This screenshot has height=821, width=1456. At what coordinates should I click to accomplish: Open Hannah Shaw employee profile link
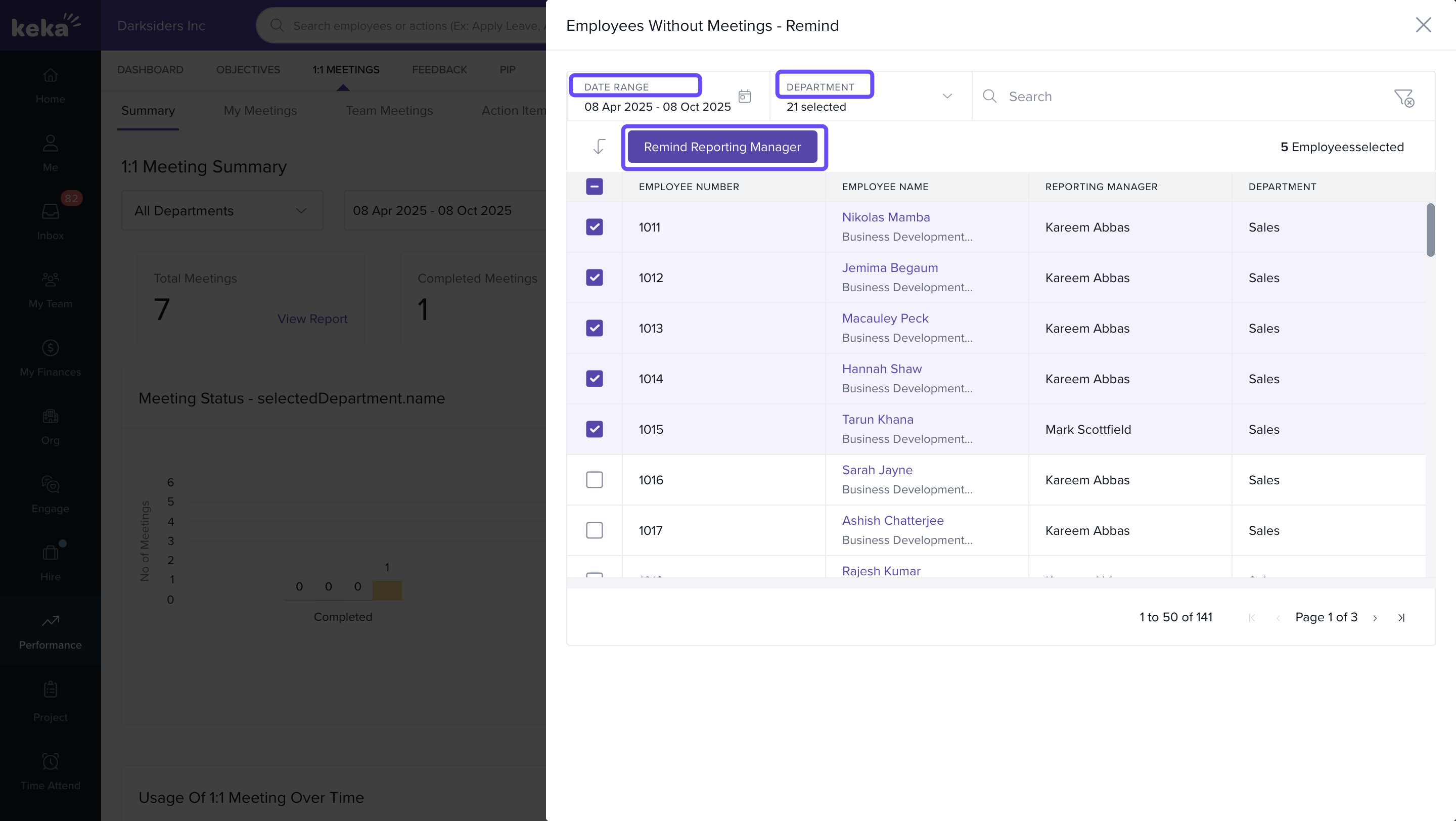coord(881,369)
